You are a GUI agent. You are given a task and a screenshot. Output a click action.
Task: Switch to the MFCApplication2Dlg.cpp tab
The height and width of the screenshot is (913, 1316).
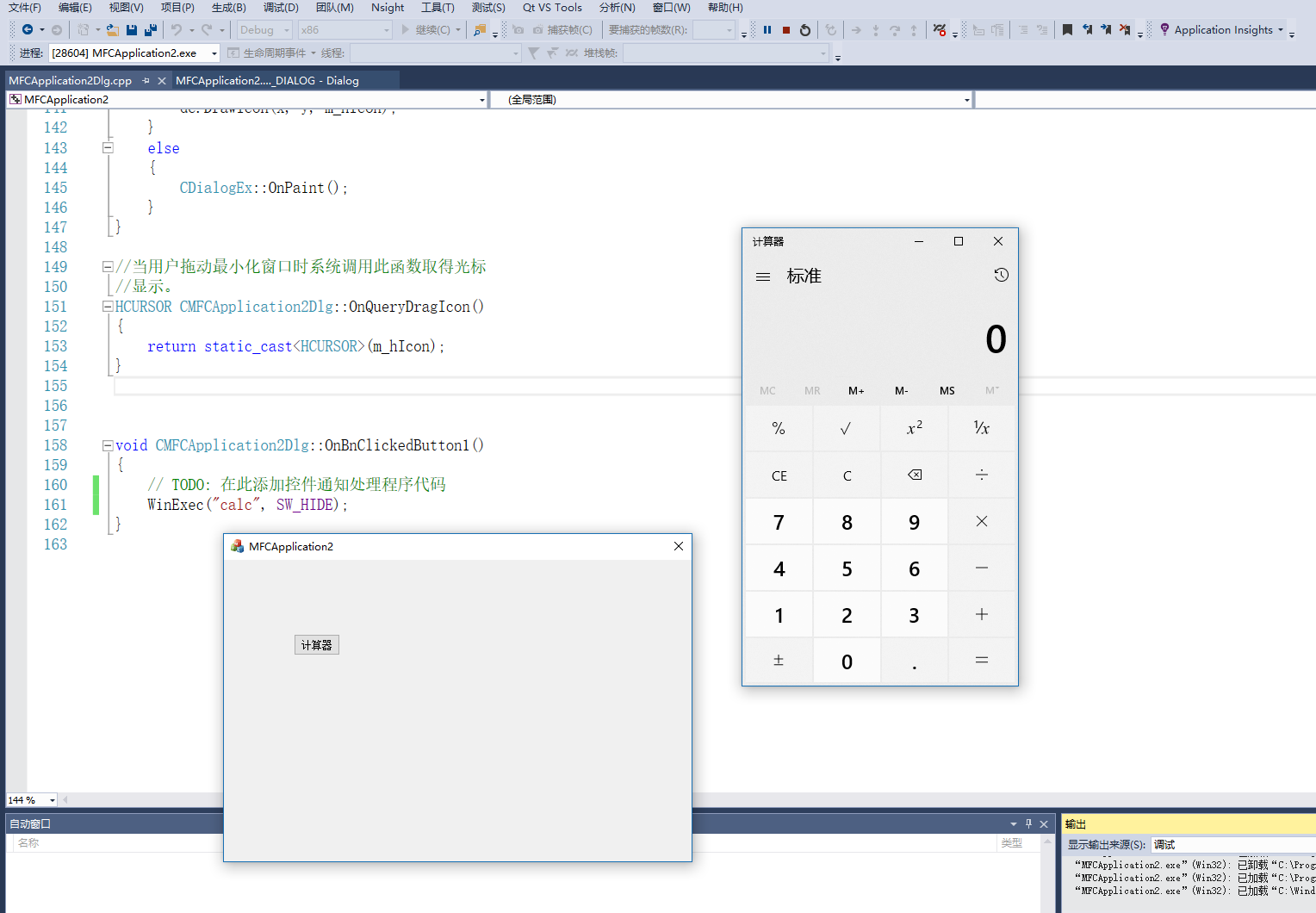[71, 80]
